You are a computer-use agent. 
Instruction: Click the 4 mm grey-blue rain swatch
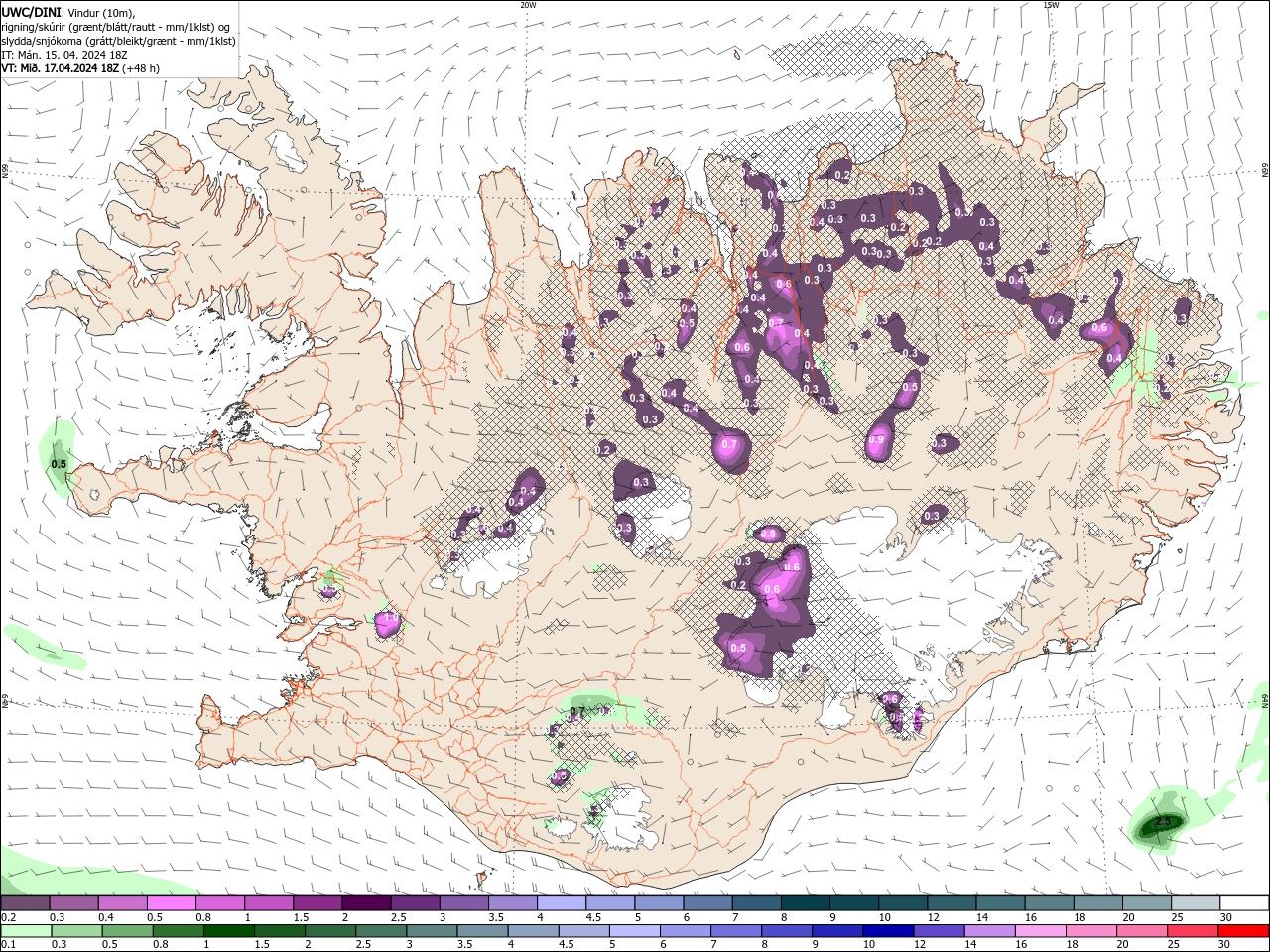532,931
